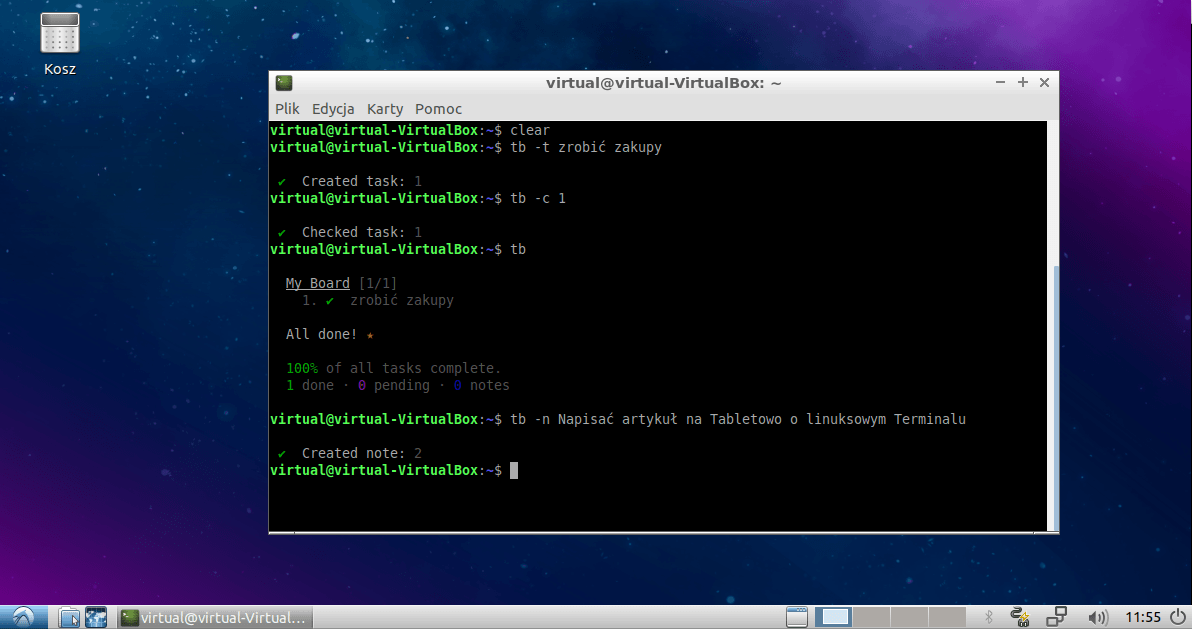
Task: Switch to the fourth workspace in pager
Action: pyautogui.click(x=946, y=617)
